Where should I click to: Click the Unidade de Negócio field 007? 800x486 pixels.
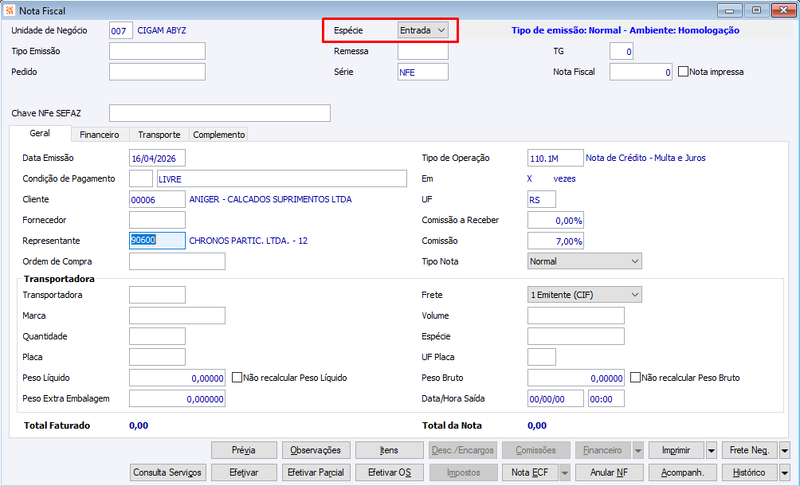click(121, 31)
